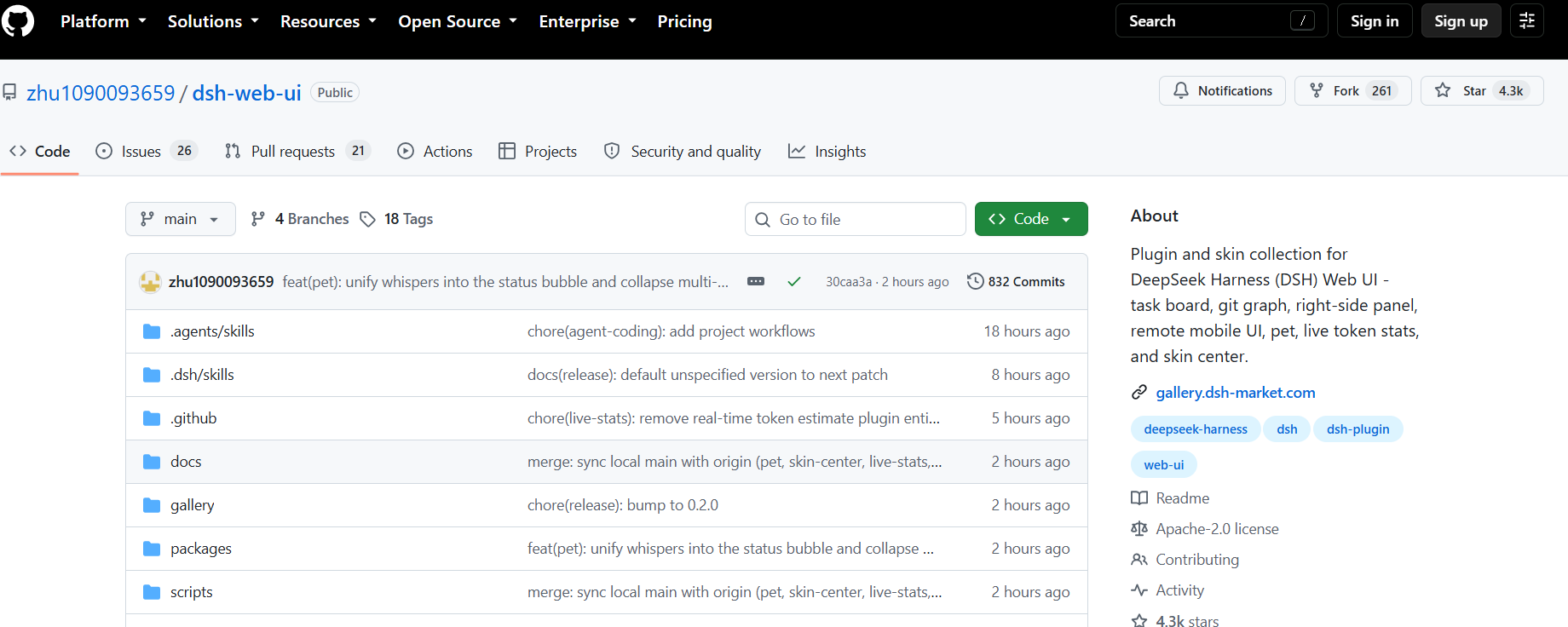Open commit 'chore(release): bump to 0.2.0'

pos(623,505)
